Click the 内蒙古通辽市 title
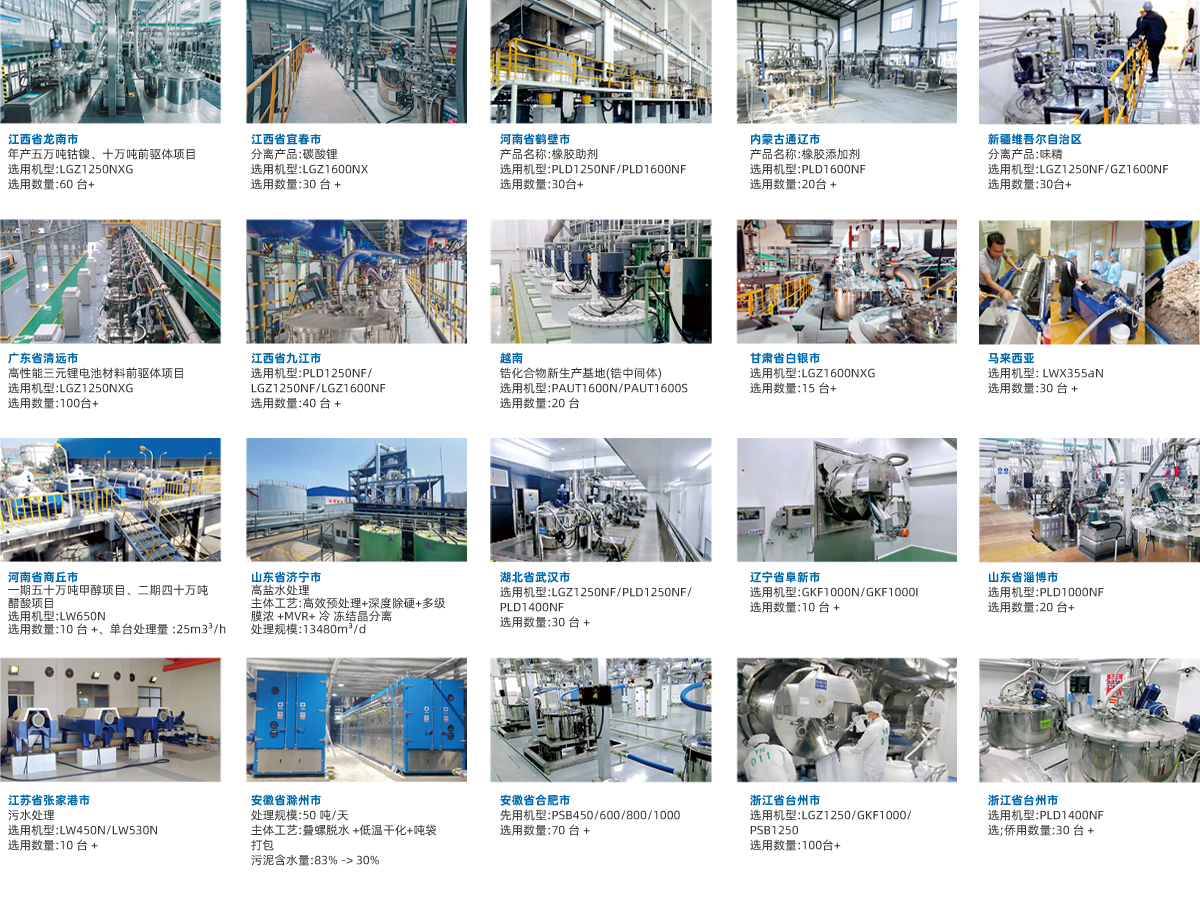The width and height of the screenshot is (1200, 910). [785, 139]
